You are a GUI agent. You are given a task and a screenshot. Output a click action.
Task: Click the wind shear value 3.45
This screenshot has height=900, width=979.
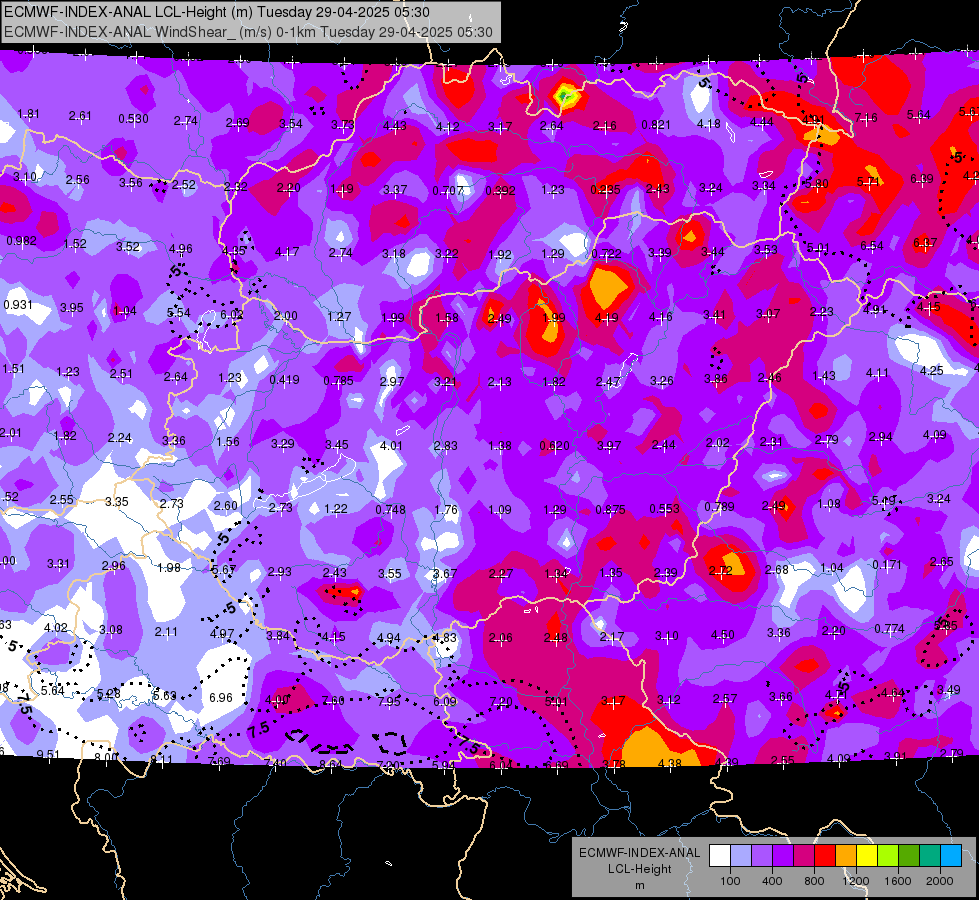click(x=337, y=444)
